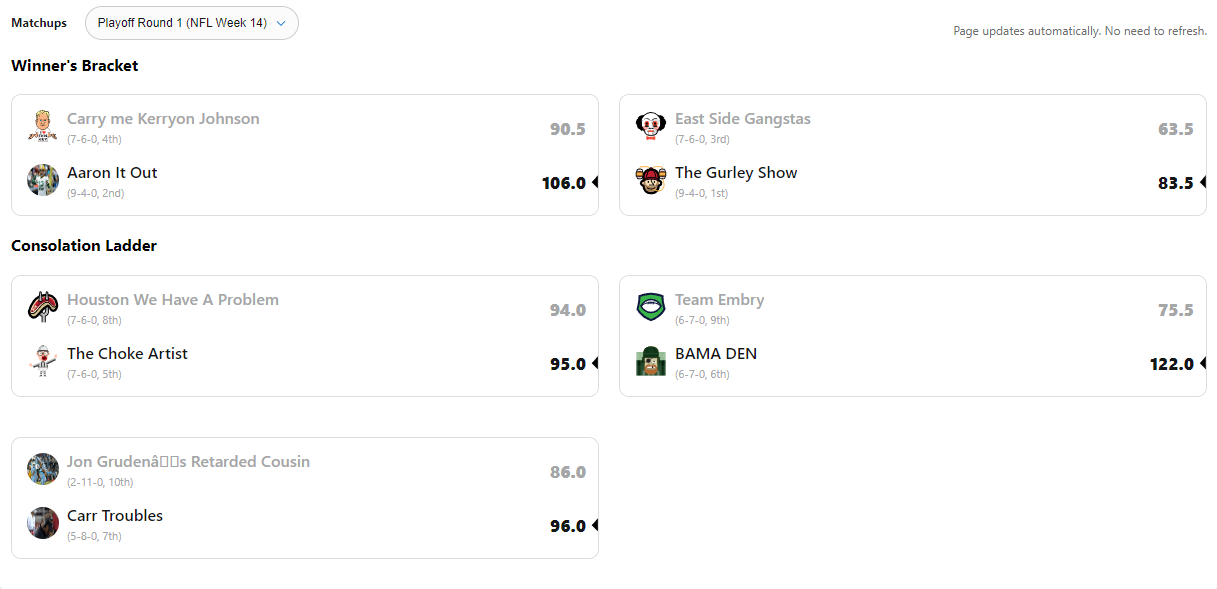Image resolution: width=1217 pixels, height=589 pixels.
Task: Open East Side Gangstas team link
Action: (x=743, y=119)
